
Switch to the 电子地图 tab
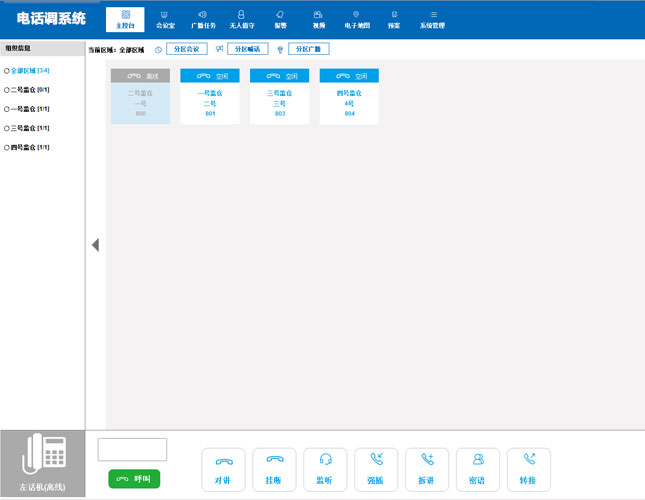tap(356, 20)
